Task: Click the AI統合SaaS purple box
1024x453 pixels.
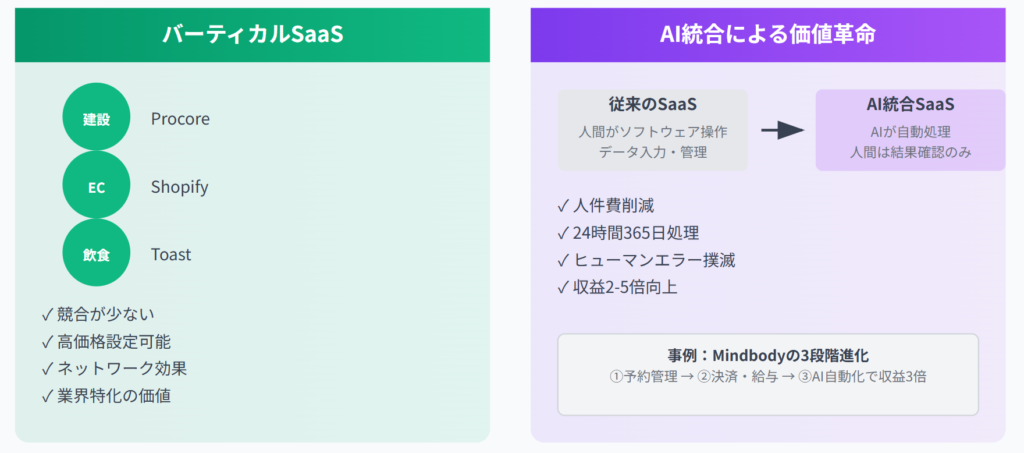Action: (910, 130)
